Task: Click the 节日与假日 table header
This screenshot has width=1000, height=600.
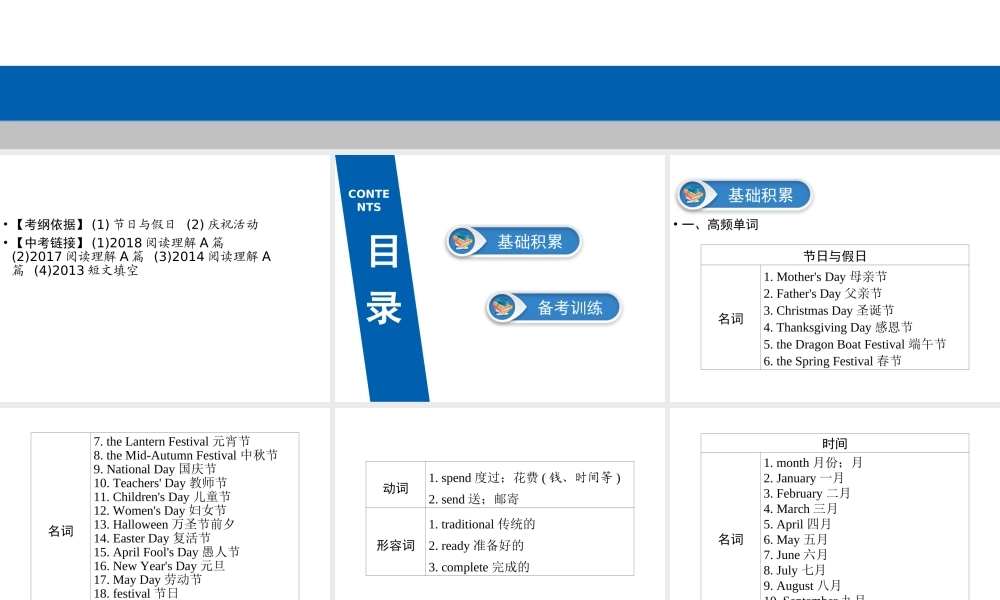Action: coord(835,256)
